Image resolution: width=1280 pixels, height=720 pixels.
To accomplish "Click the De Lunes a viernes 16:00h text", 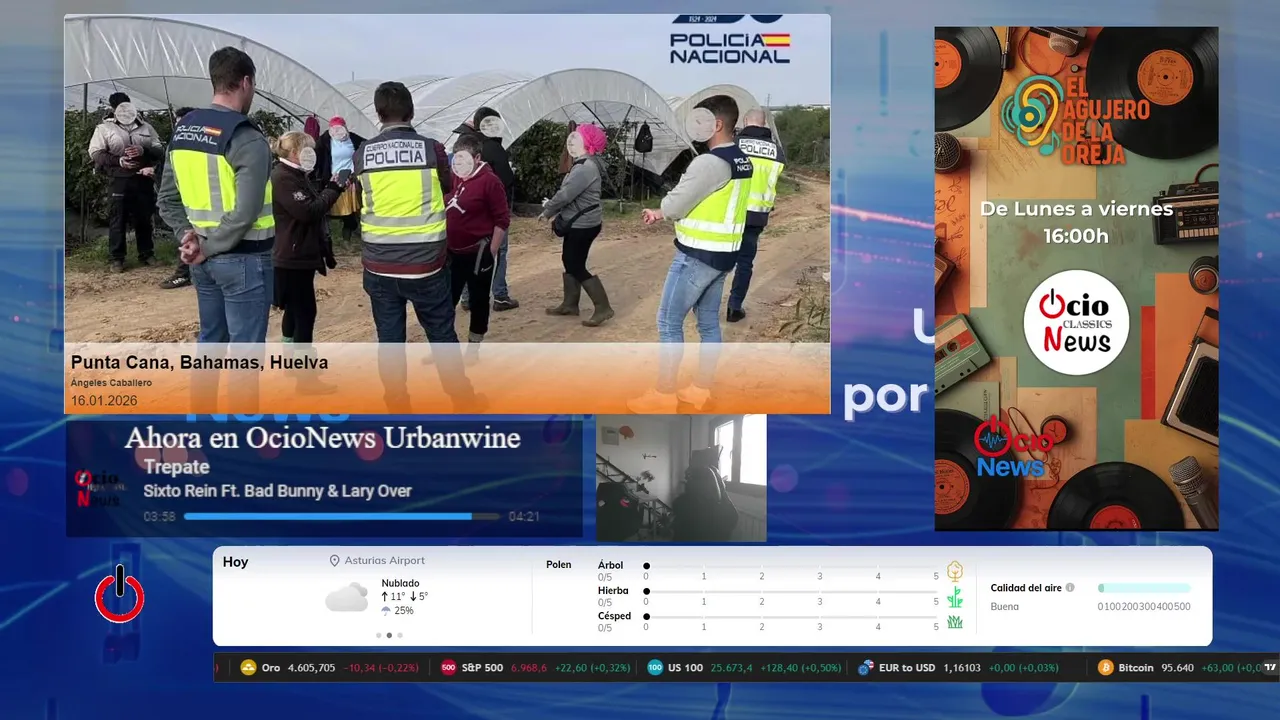I will click(x=1076, y=222).
